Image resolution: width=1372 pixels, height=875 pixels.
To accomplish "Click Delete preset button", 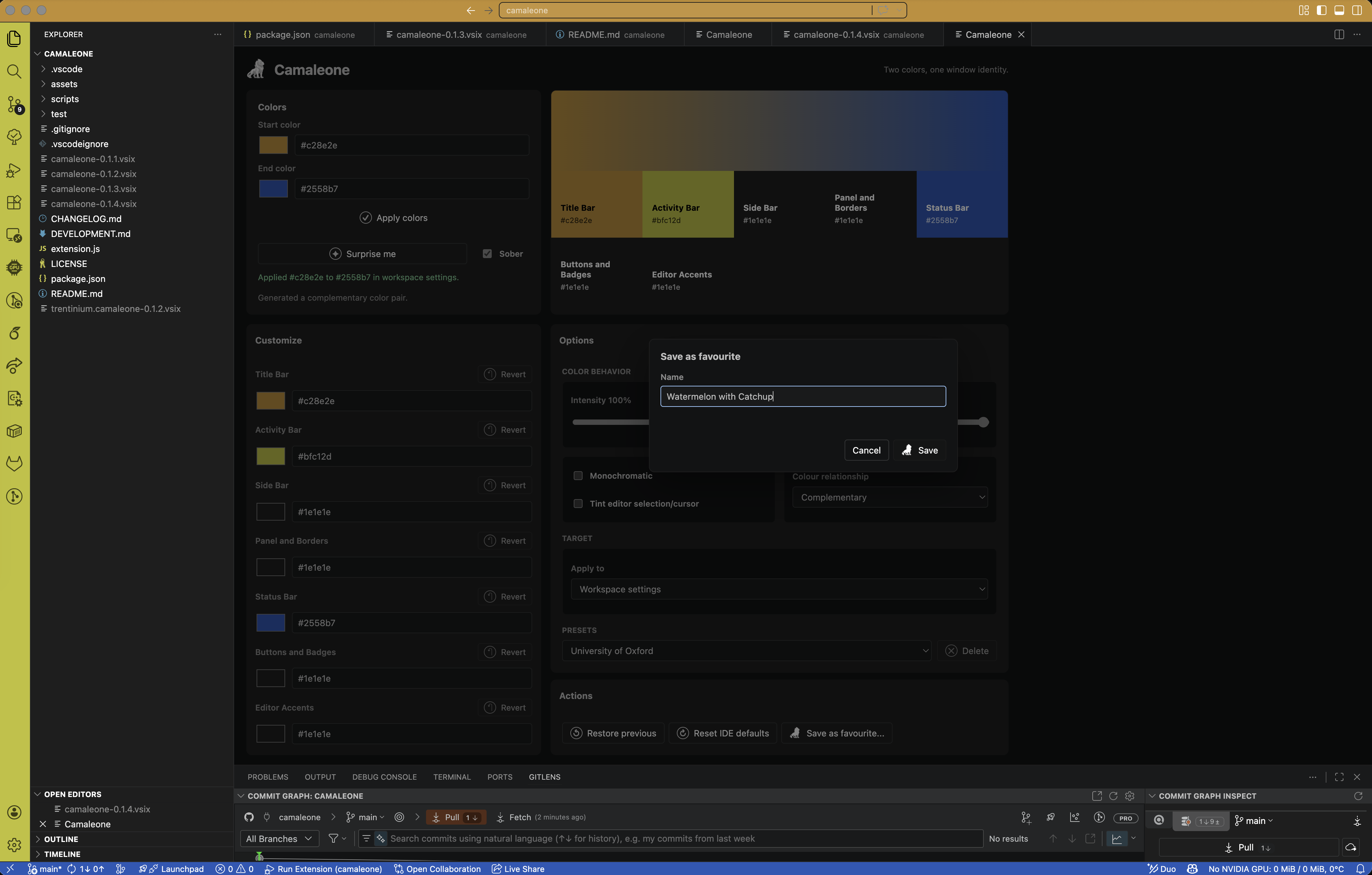I will pyautogui.click(x=967, y=650).
